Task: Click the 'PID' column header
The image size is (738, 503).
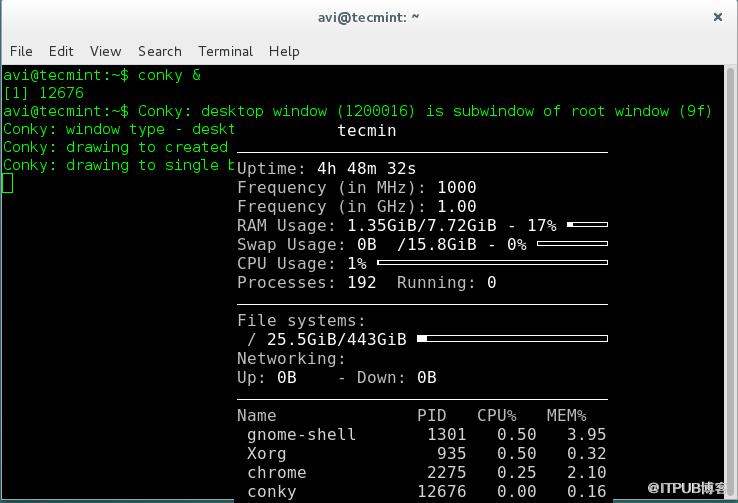Action: (x=432, y=415)
